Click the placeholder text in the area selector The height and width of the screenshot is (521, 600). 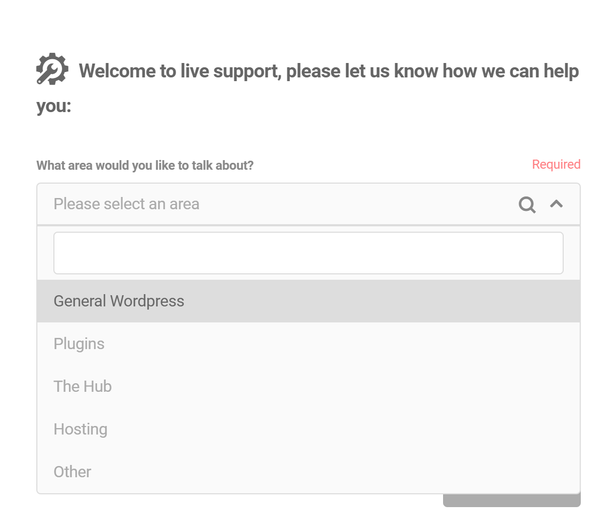(127, 204)
